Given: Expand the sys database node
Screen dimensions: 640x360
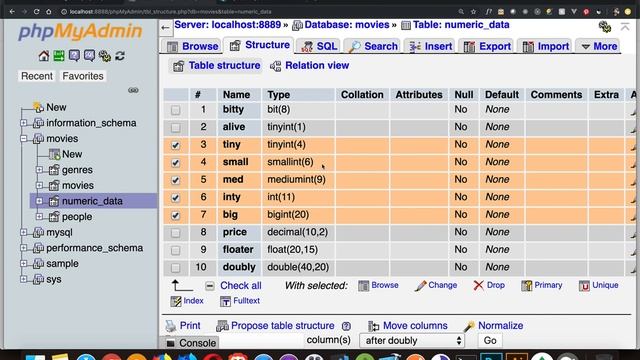Looking at the screenshot, I should coord(24,279).
